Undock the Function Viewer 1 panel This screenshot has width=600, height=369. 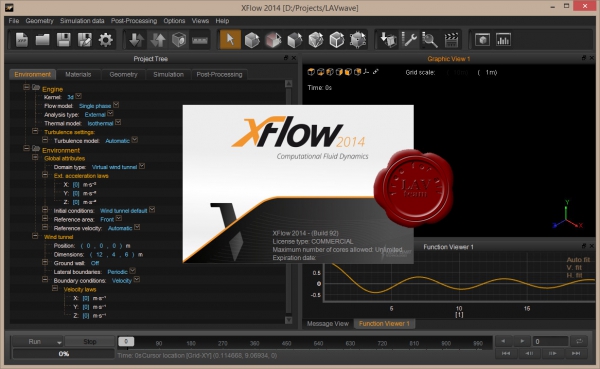click(x=584, y=246)
